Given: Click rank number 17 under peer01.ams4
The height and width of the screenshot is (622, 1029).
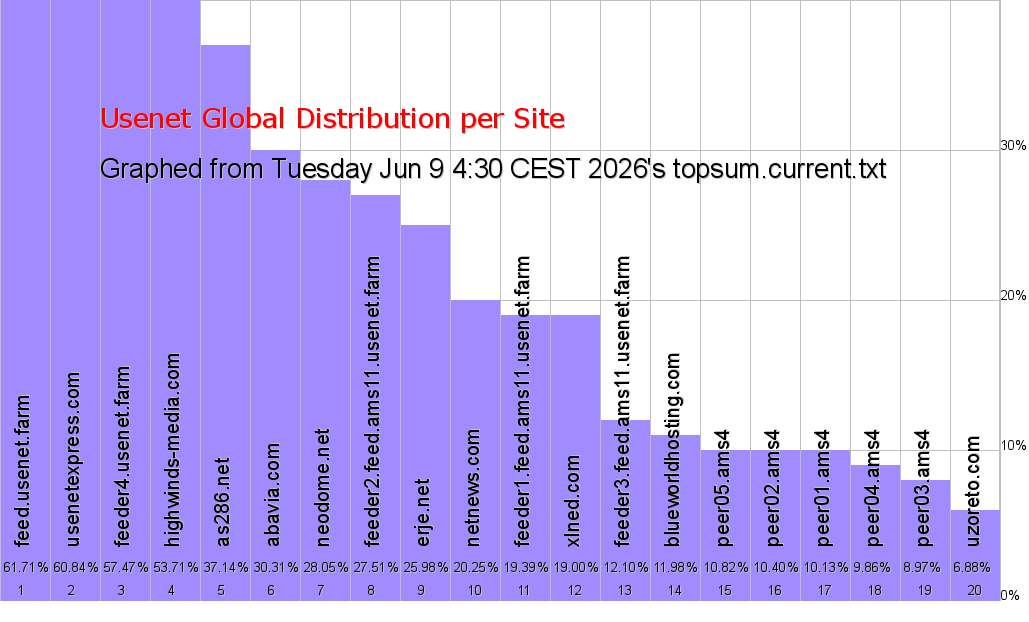Looking at the screenshot, I should (x=824, y=591).
